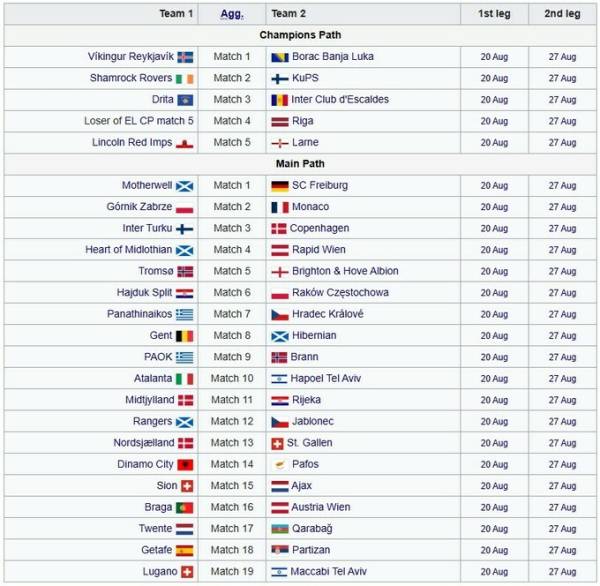Click the Poland flag next to Górnik Zabrze
The width and height of the screenshot is (600, 586).
coord(185,207)
